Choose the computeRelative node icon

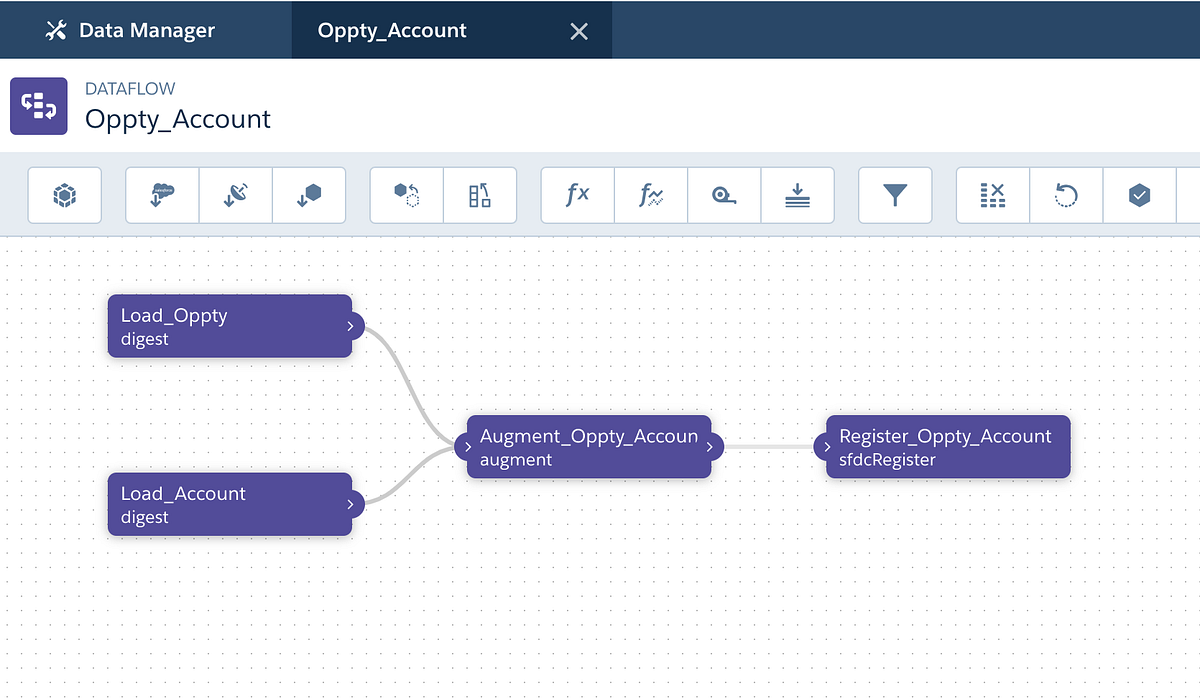click(x=650, y=195)
